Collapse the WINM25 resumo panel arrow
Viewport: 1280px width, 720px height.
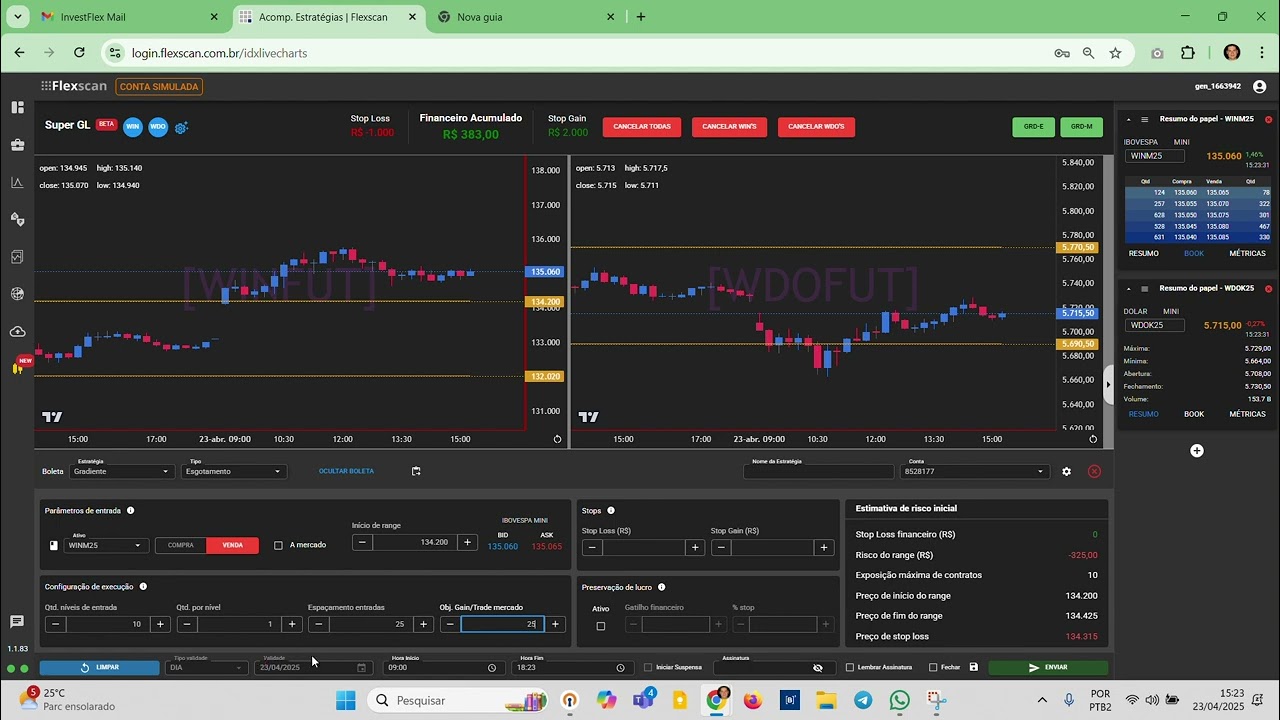pos(1129,119)
